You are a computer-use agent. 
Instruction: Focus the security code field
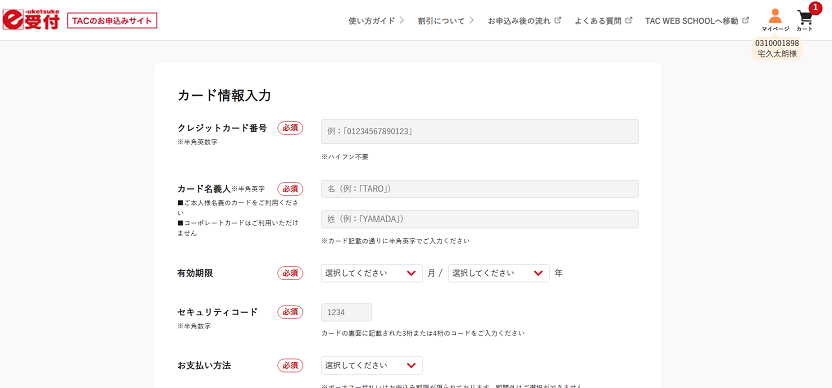346,313
